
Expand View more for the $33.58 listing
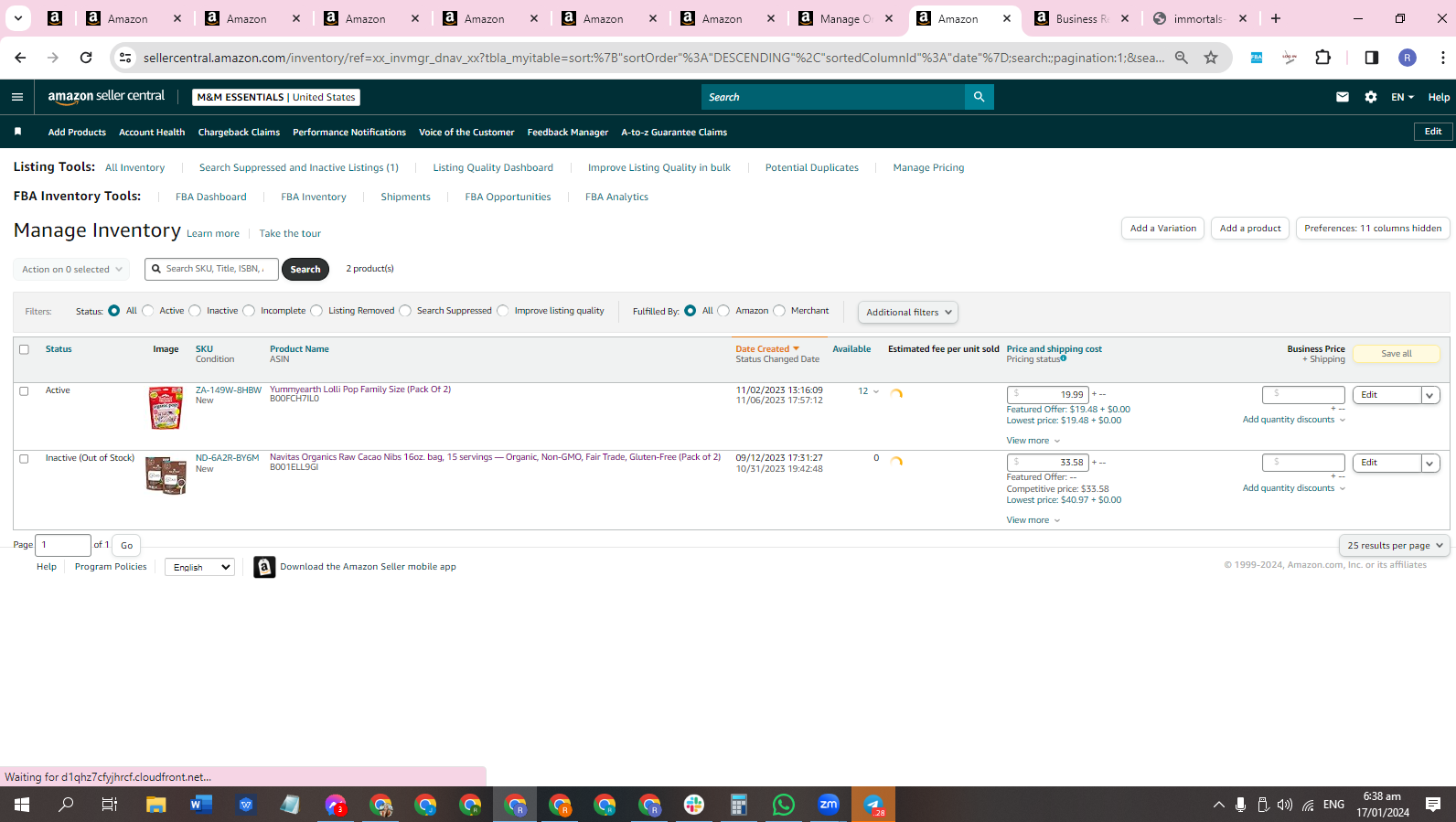[x=1033, y=520]
